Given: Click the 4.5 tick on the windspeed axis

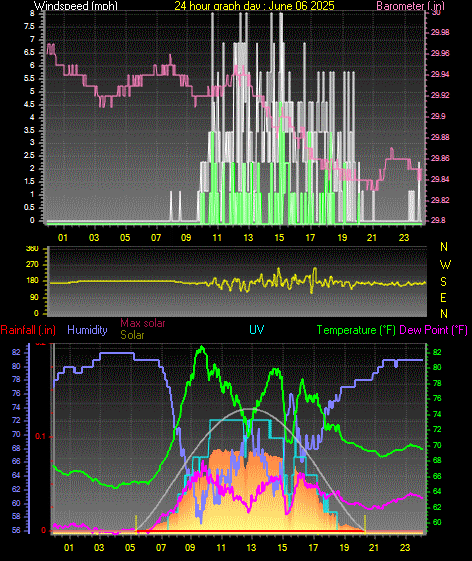Looking at the screenshot, I should coord(29,104).
